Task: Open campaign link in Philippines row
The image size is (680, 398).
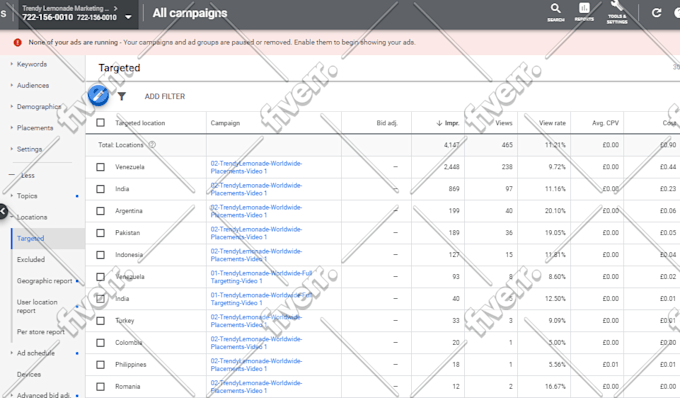Action: [x=256, y=365]
